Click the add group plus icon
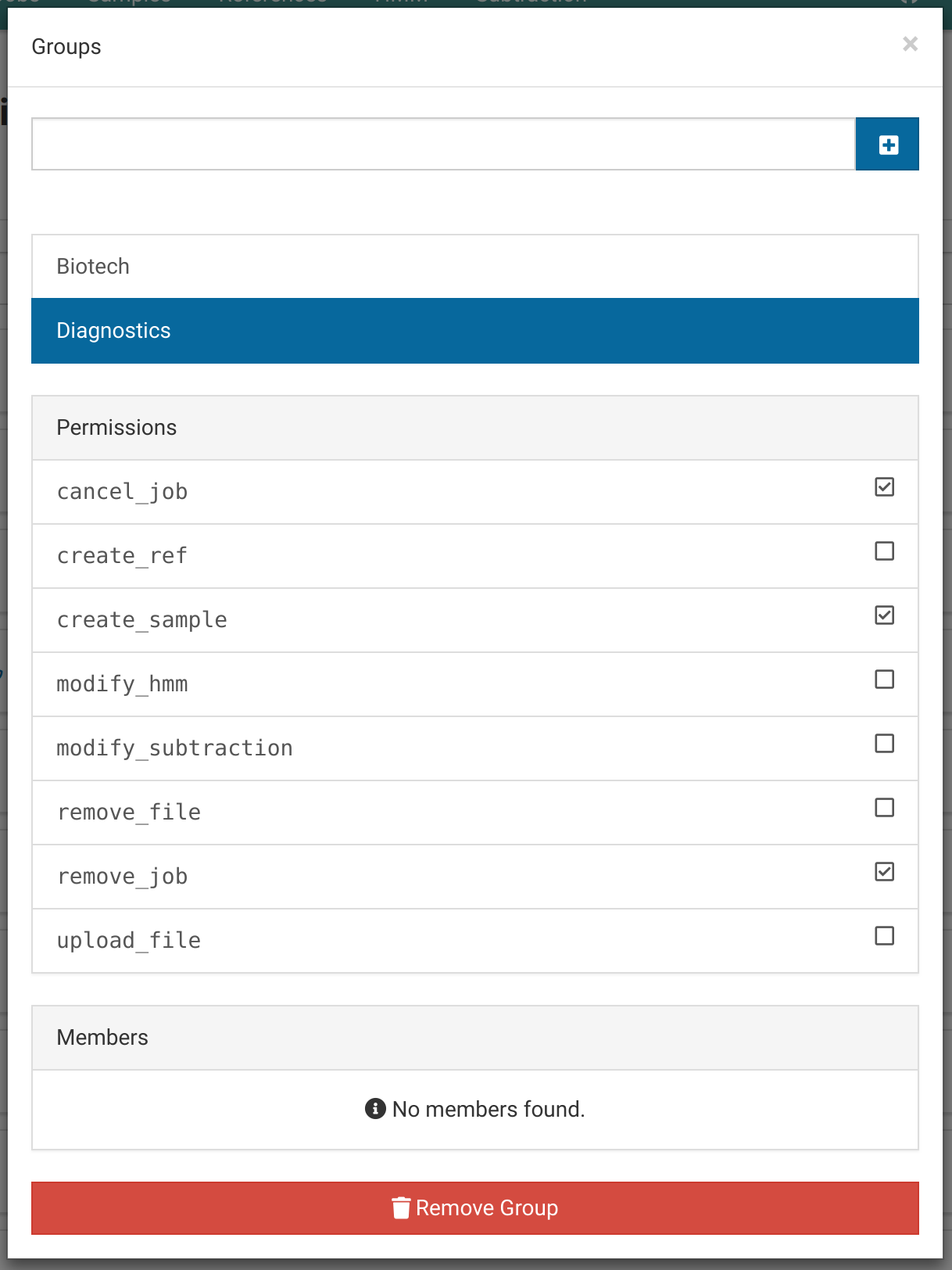The height and width of the screenshot is (1270, 952). click(887, 144)
